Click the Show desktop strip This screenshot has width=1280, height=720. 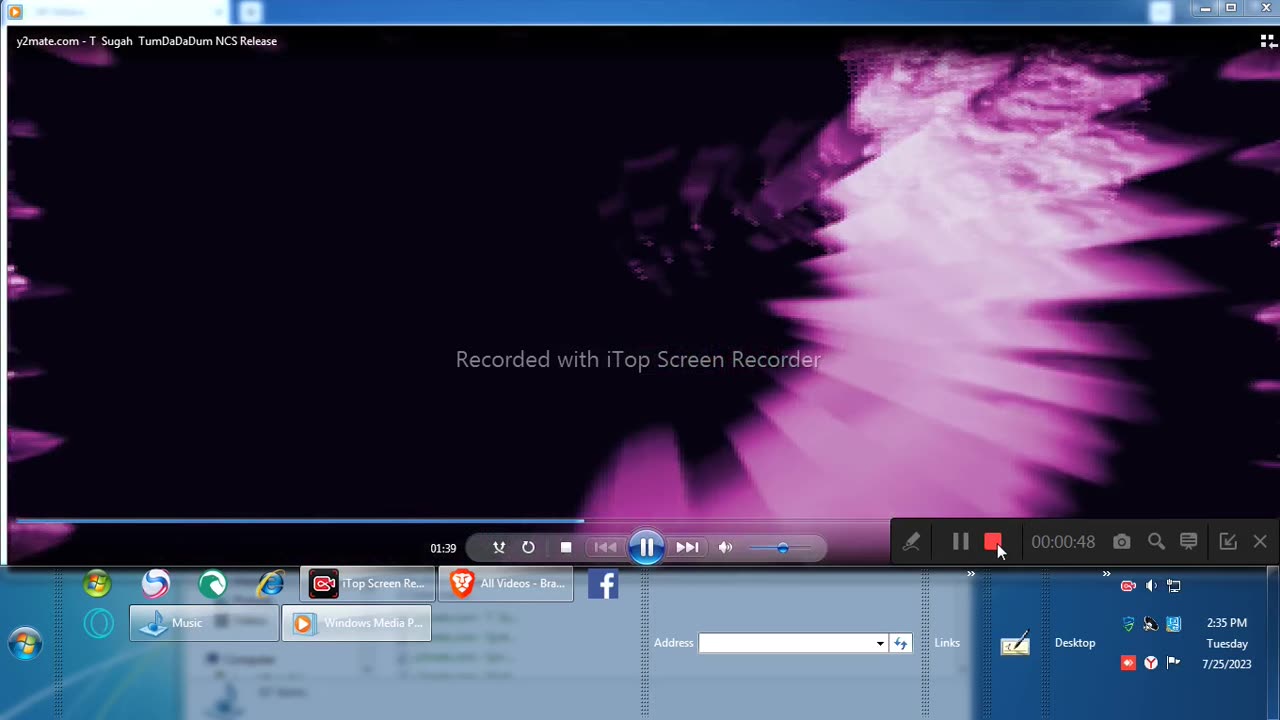1274,643
